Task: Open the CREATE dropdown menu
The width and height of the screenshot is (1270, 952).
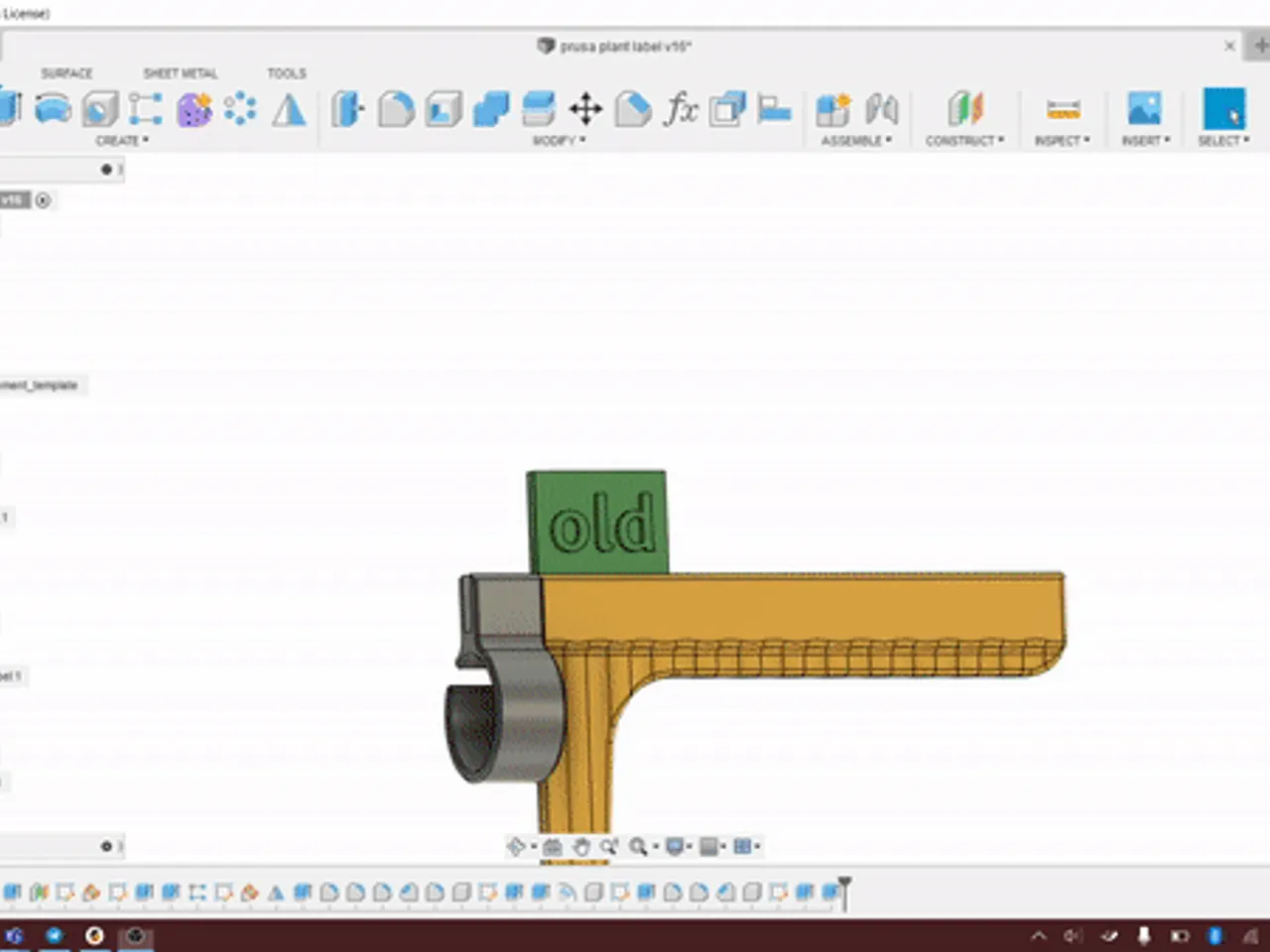Action: [121, 141]
